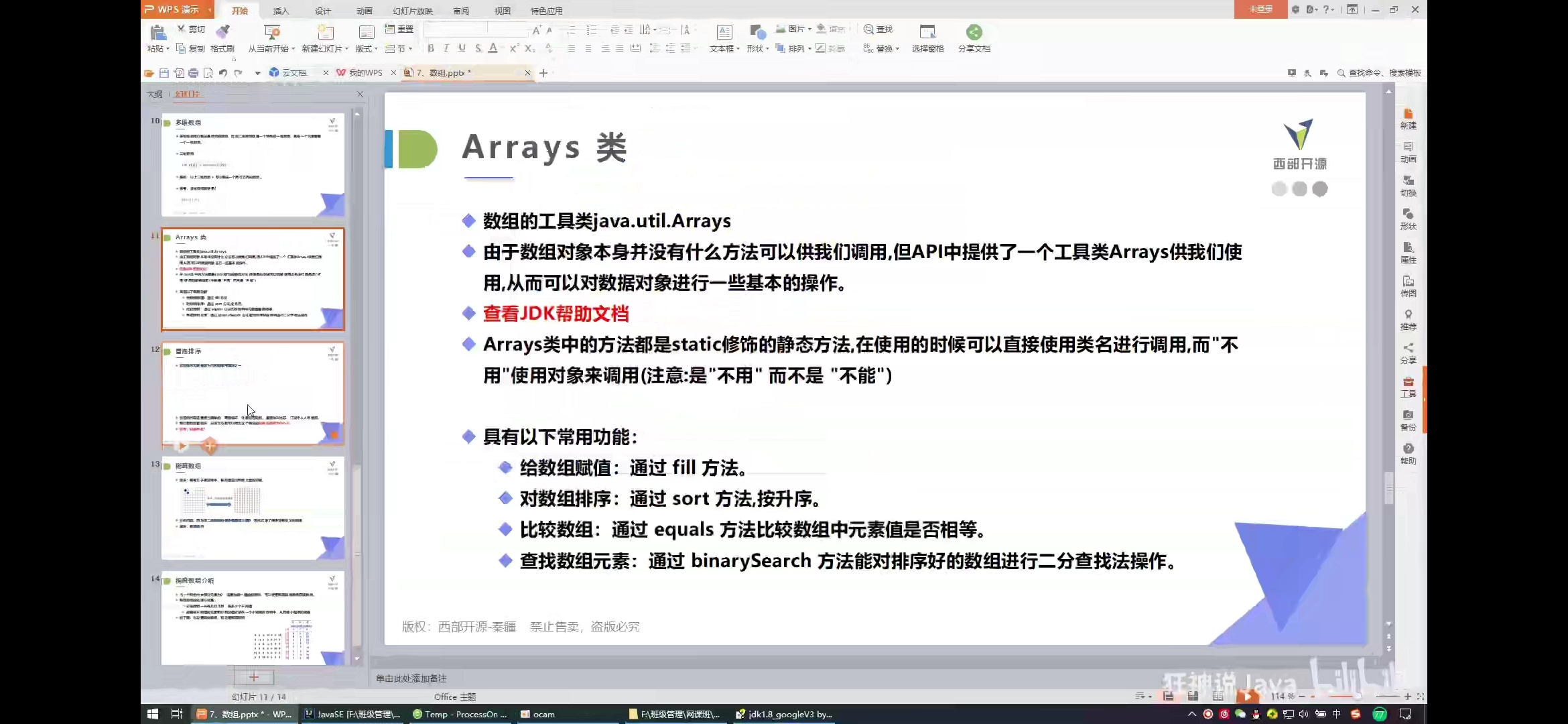Click the 重置 reset button

(400, 29)
